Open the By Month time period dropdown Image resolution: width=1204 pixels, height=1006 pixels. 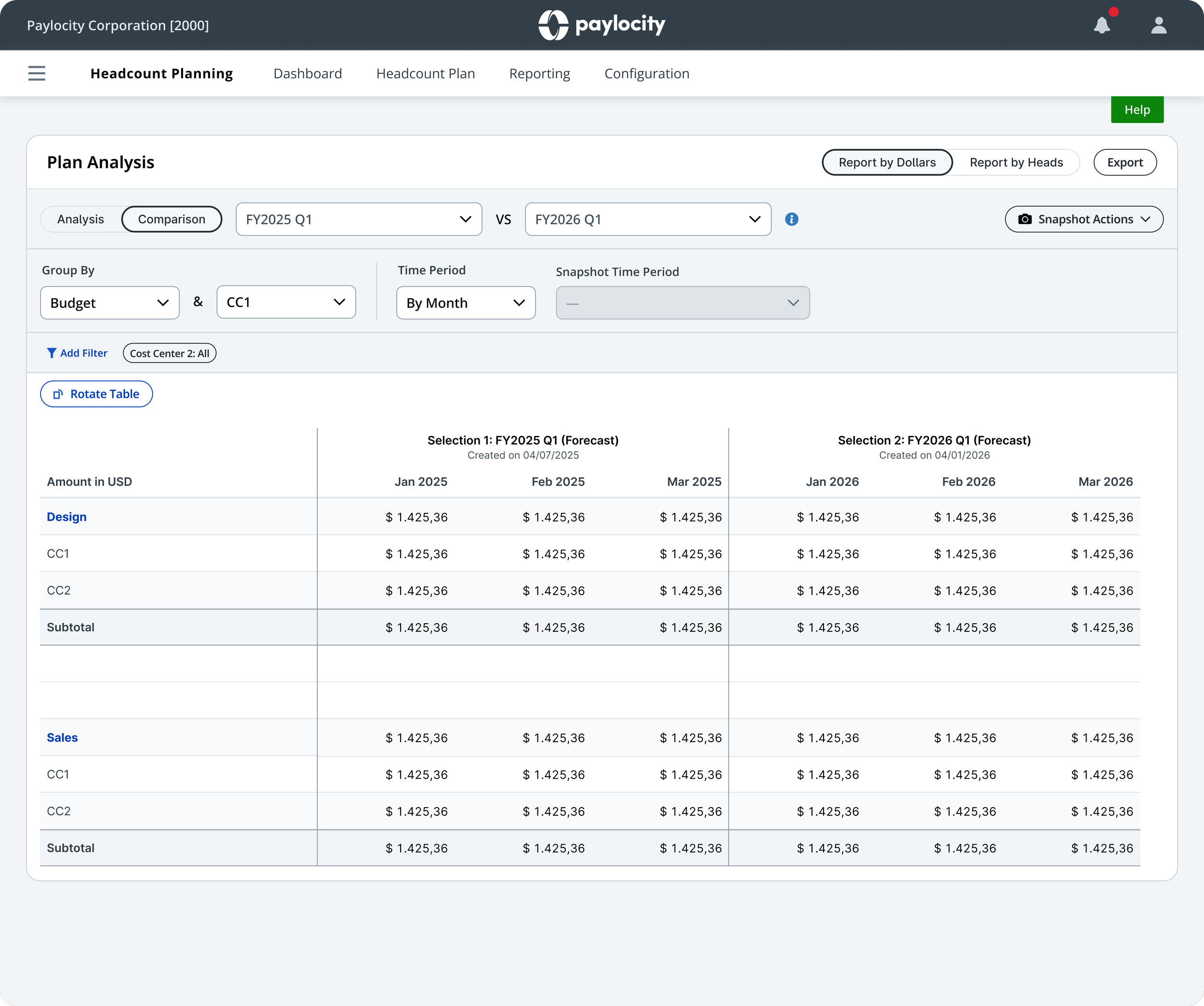pos(466,302)
